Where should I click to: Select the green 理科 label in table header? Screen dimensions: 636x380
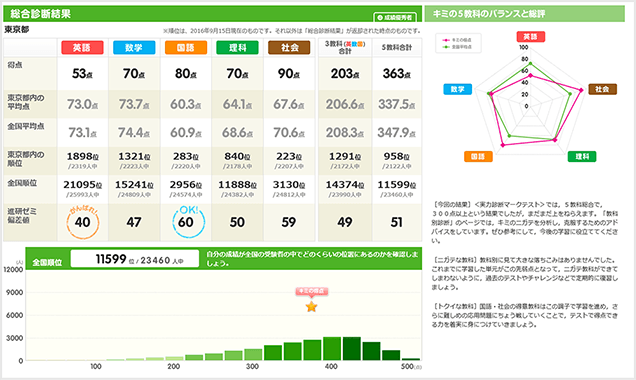237,47
